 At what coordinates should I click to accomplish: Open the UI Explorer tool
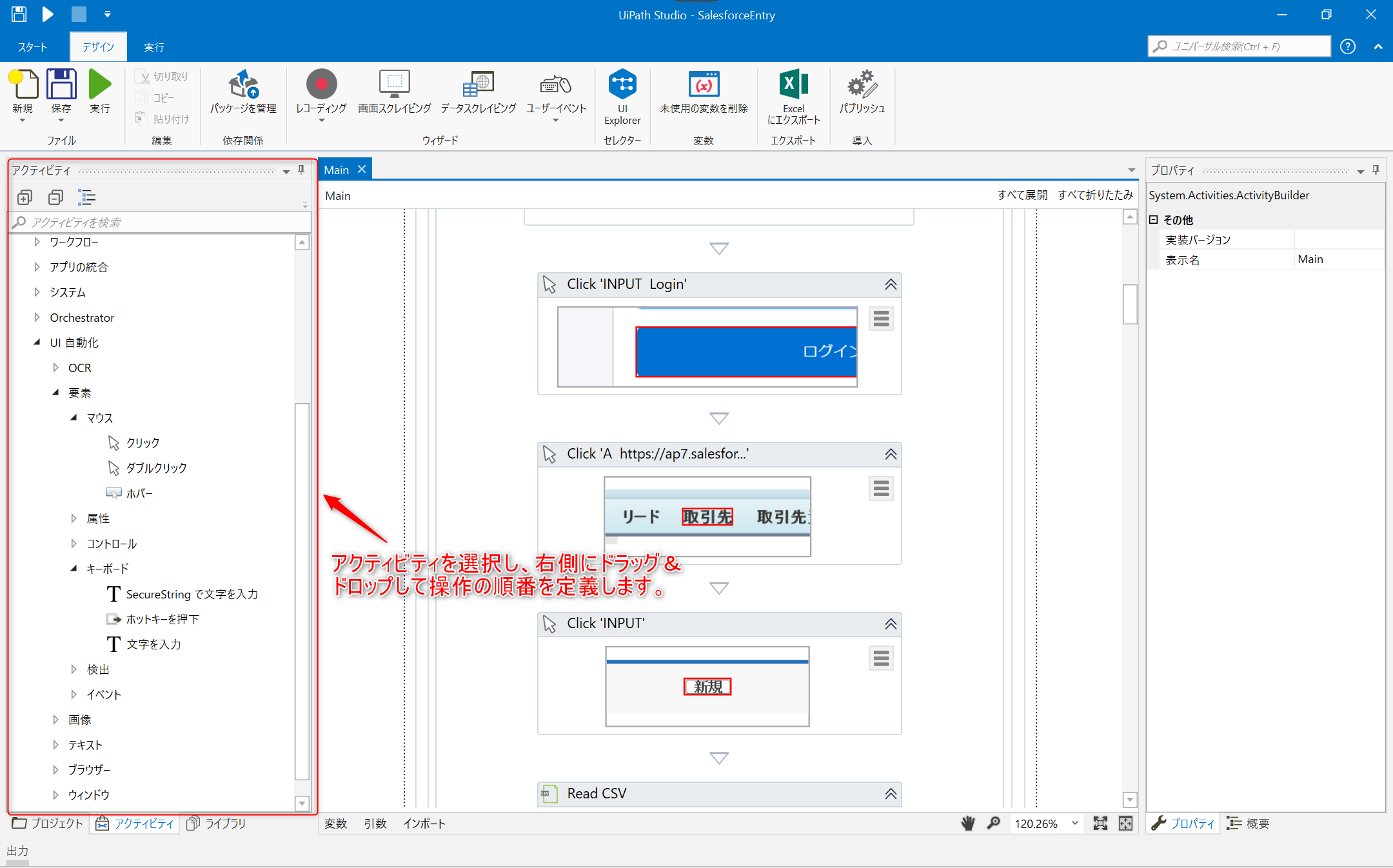click(622, 96)
